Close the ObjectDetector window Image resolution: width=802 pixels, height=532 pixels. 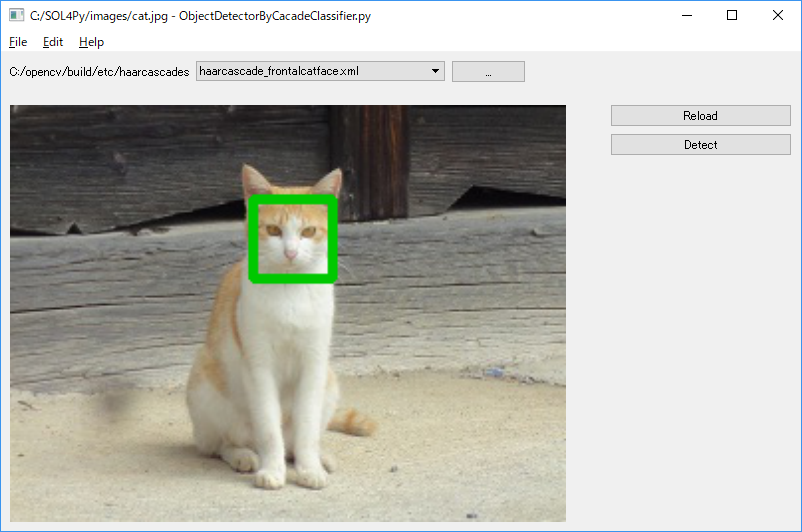click(777, 15)
